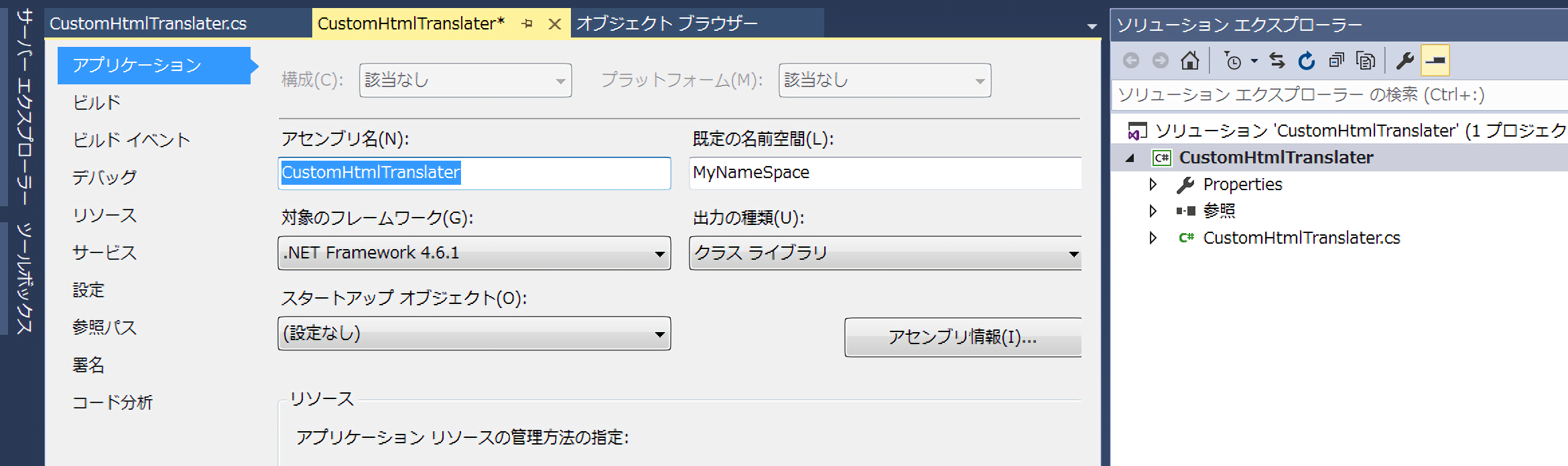Click Sync with Active Document arrows icon
Screen dimensions: 1568x466
[x=1277, y=61]
